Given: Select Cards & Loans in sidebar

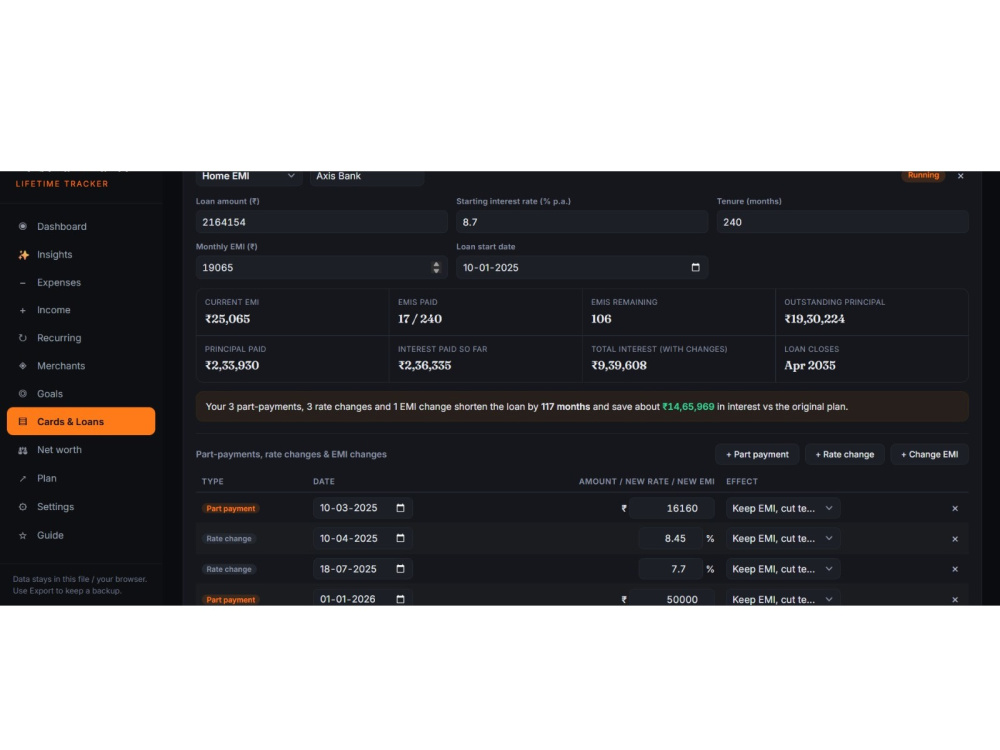Looking at the screenshot, I should point(81,422).
